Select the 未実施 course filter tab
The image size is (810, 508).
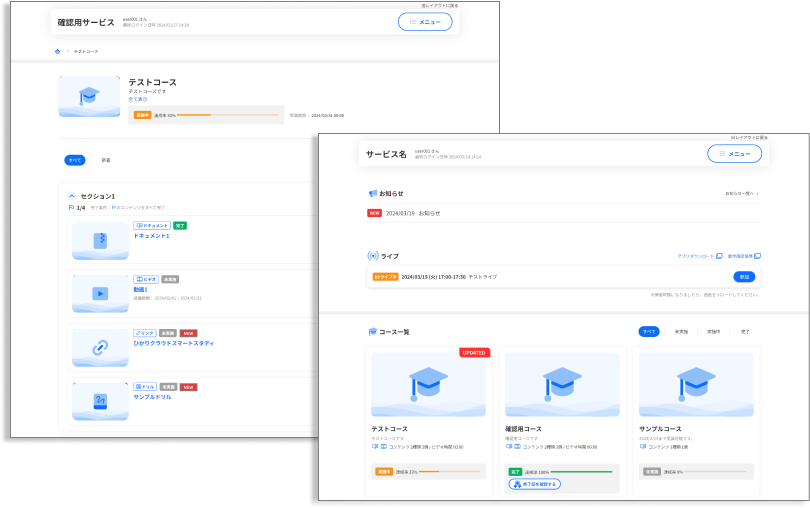(681, 331)
